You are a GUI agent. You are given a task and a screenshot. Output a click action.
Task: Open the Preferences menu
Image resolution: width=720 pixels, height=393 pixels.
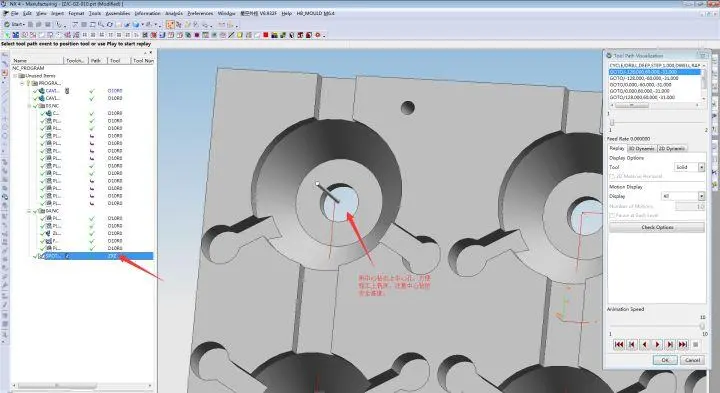pyautogui.click(x=200, y=13)
